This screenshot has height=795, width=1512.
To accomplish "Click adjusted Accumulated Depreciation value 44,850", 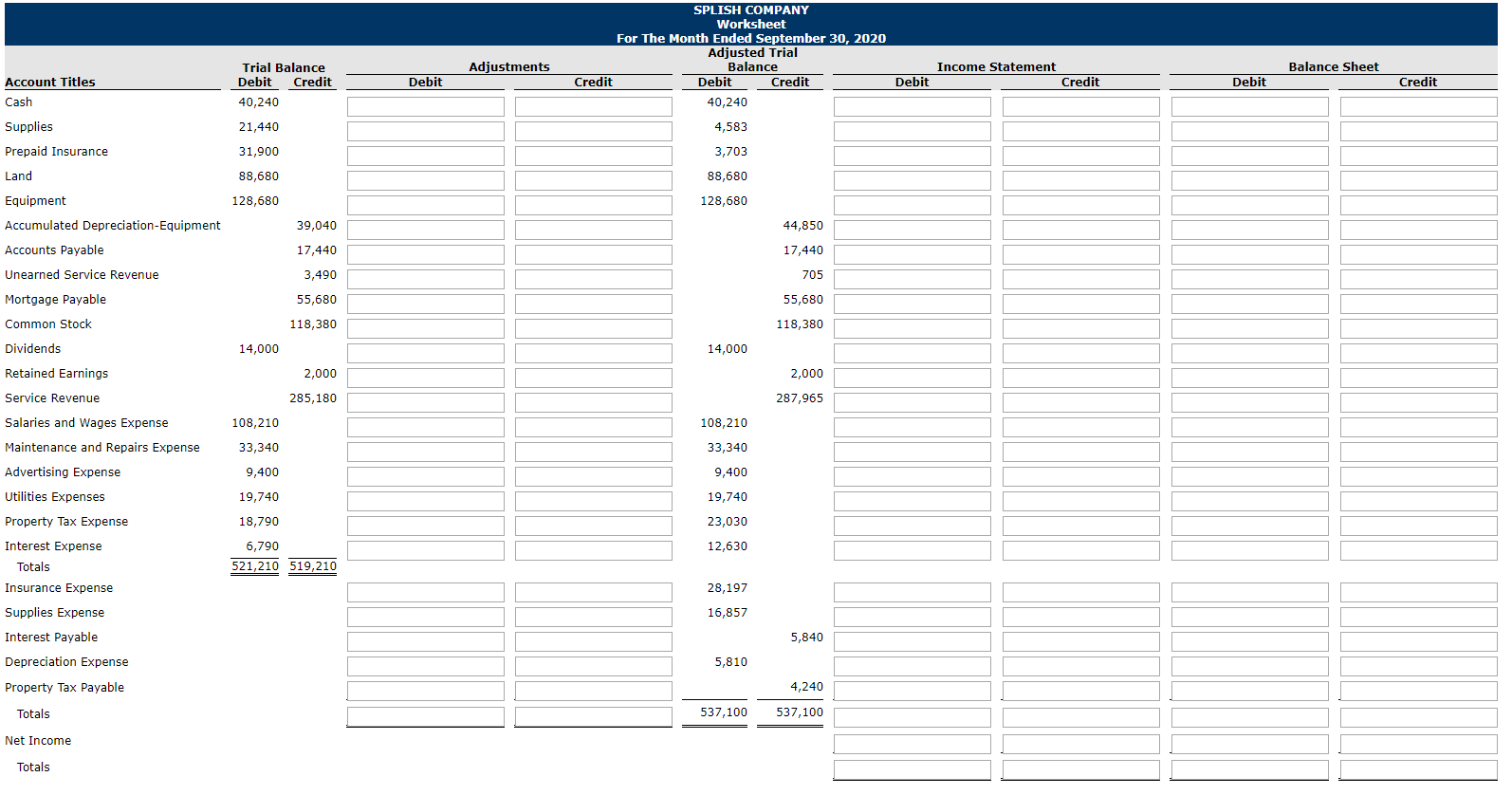I will (x=803, y=226).
